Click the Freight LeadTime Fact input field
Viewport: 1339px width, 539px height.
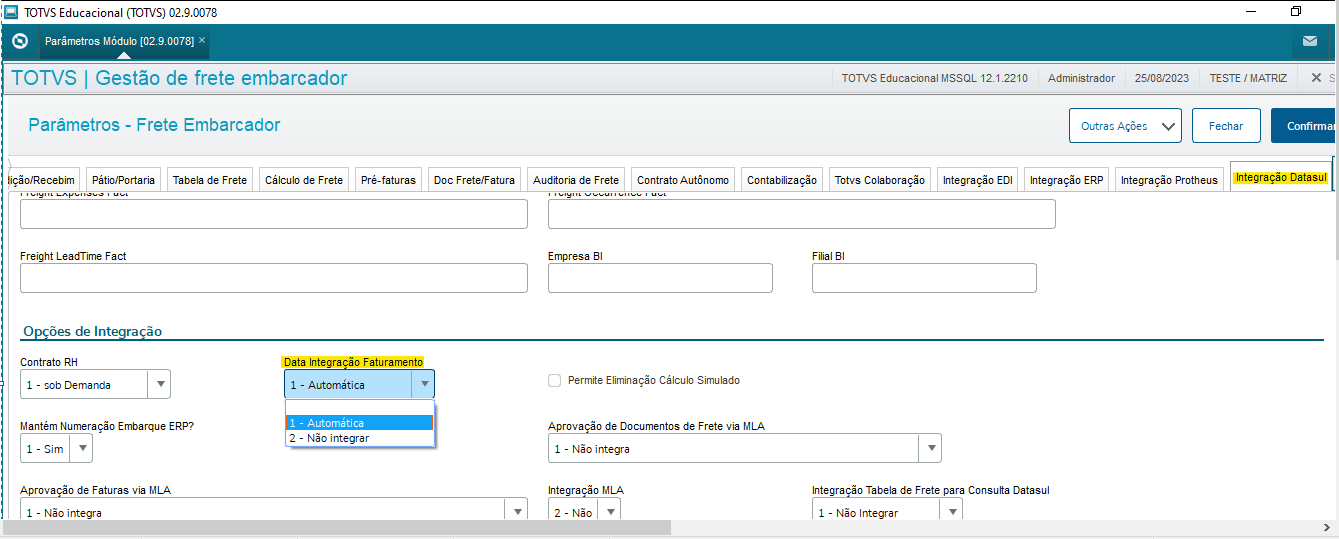coord(274,278)
